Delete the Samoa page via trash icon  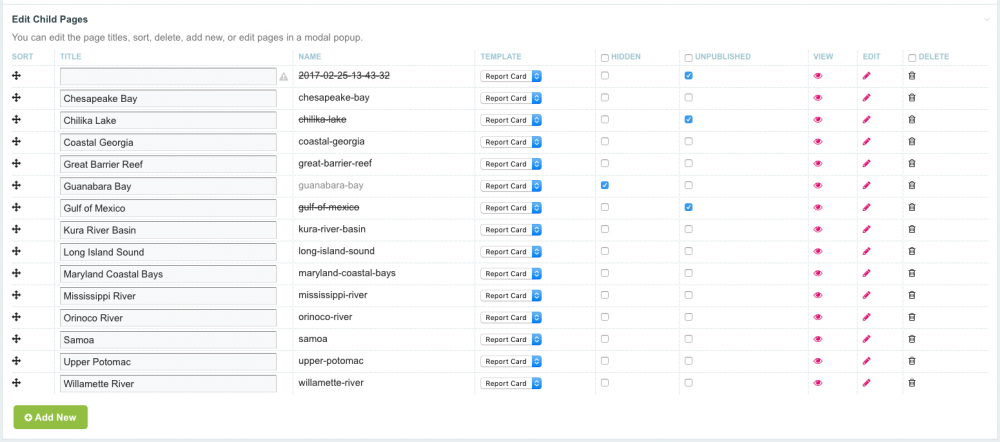[911, 340]
